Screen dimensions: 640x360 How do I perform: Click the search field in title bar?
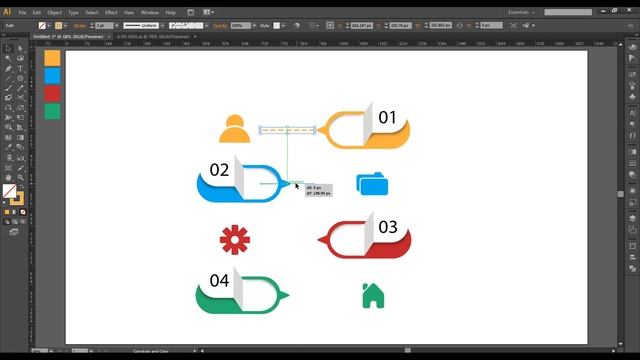pos(568,12)
